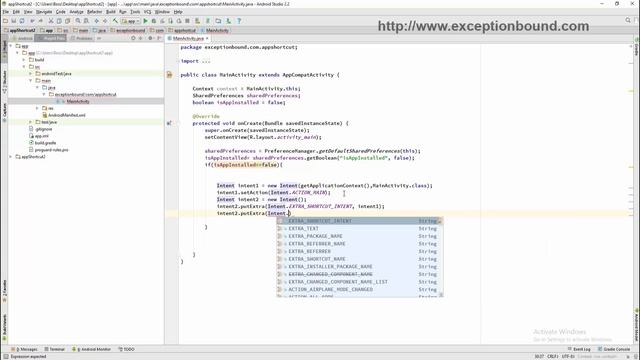Click the Navigate Forward arrow icon

pyautogui.click(x=105, y=21)
